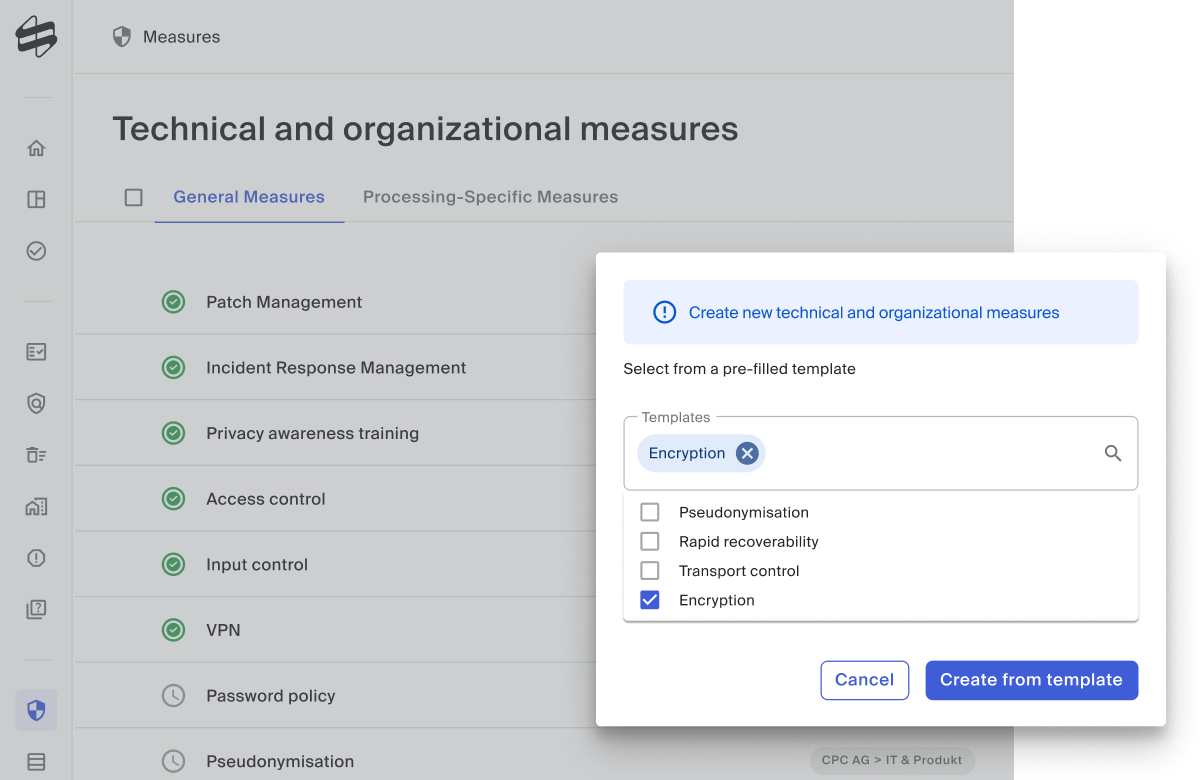Tick the Transport control checkbox
Screen dimensions: 1200x780
(x=650, y=571)
